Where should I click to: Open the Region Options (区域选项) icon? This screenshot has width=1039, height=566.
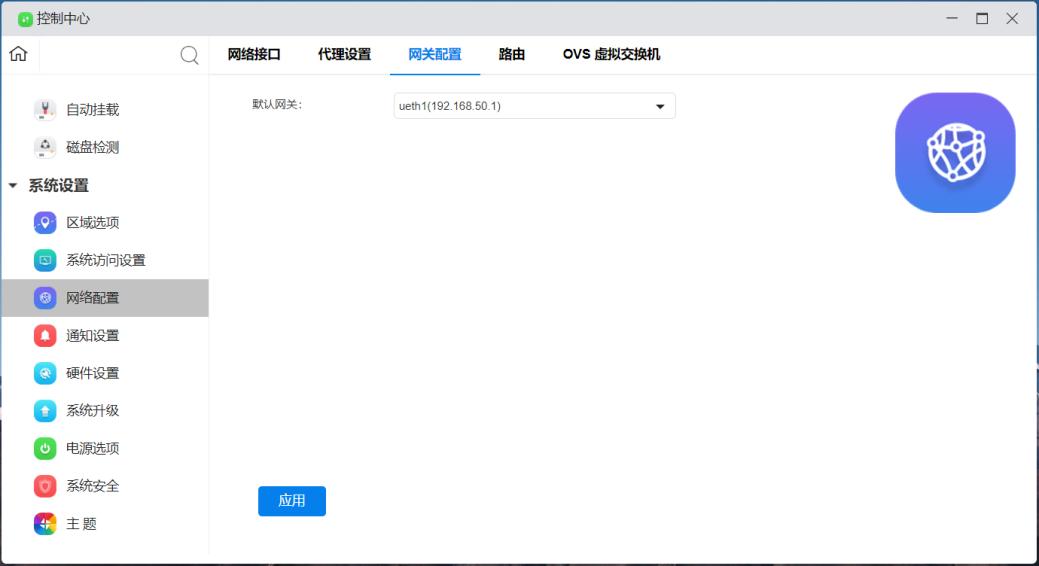(x=45, y=222)
